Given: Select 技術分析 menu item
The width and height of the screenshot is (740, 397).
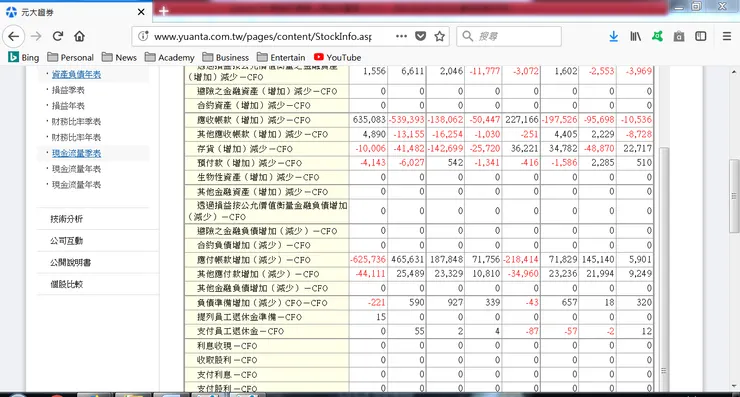Looking at the screenshot, I should click(x=67, y=219).
